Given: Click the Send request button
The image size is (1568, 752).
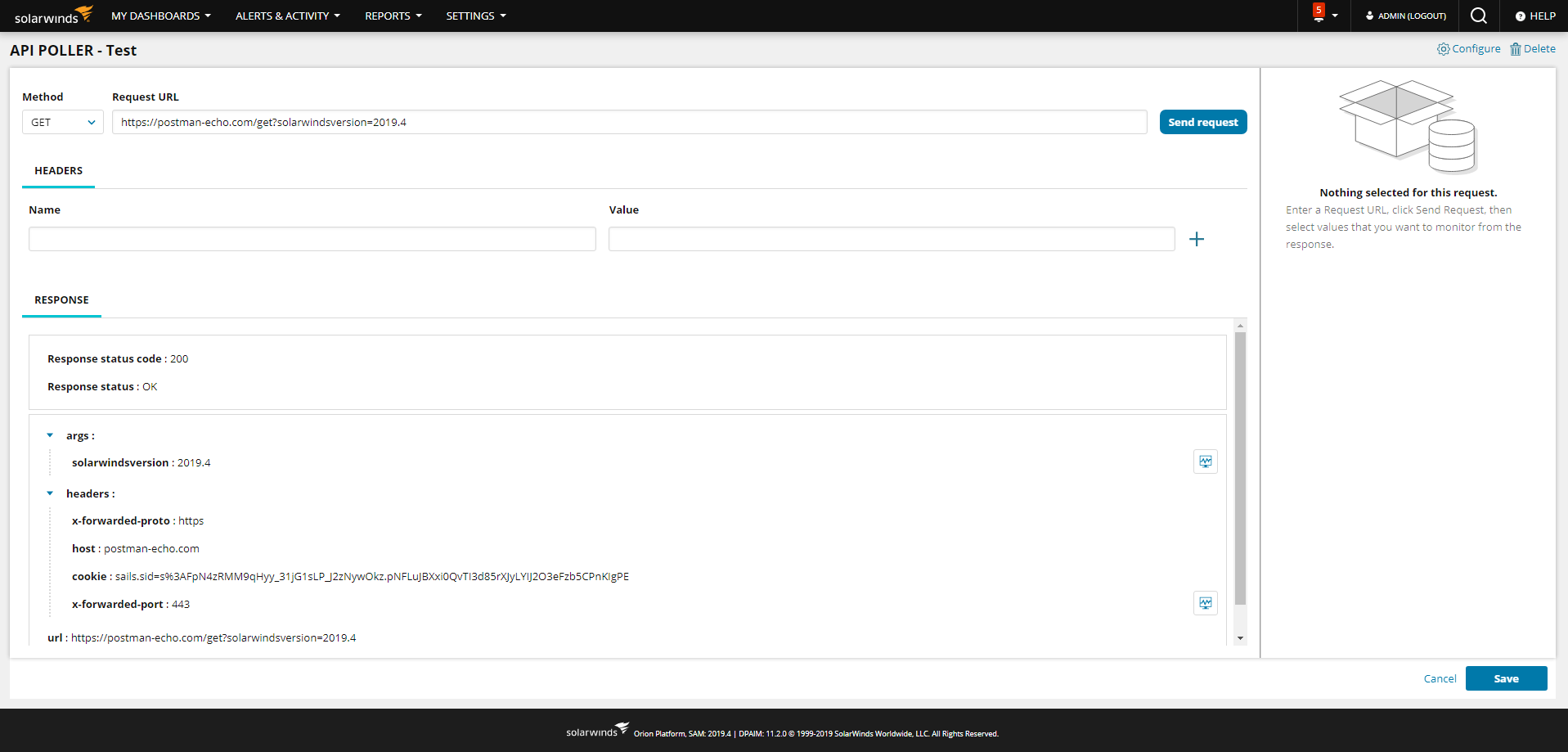Looking at the screenshot, I should coord(1203,122).
